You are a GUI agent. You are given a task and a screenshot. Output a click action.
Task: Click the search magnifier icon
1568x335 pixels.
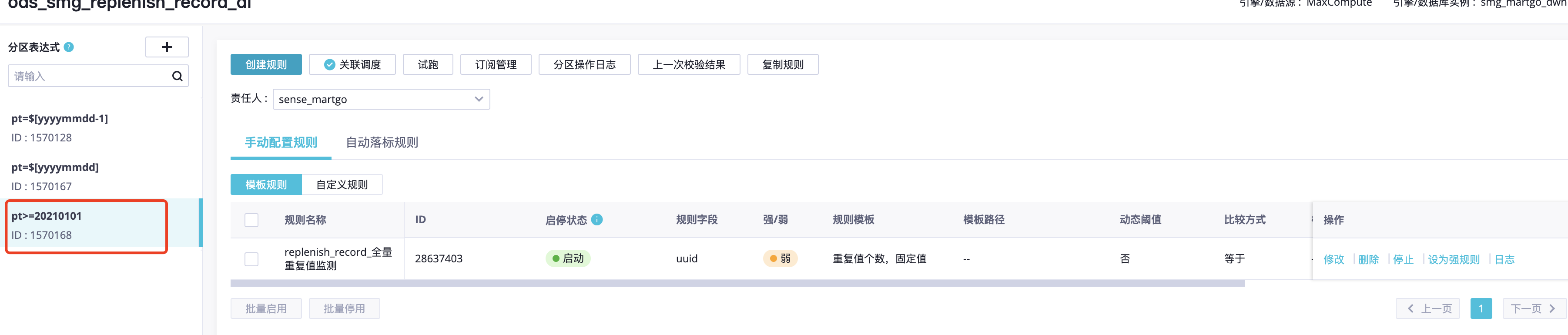click(177, 76)
